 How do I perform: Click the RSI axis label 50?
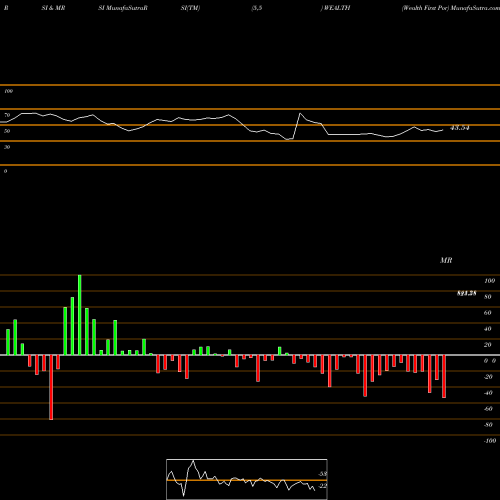[x=7, y=131]
